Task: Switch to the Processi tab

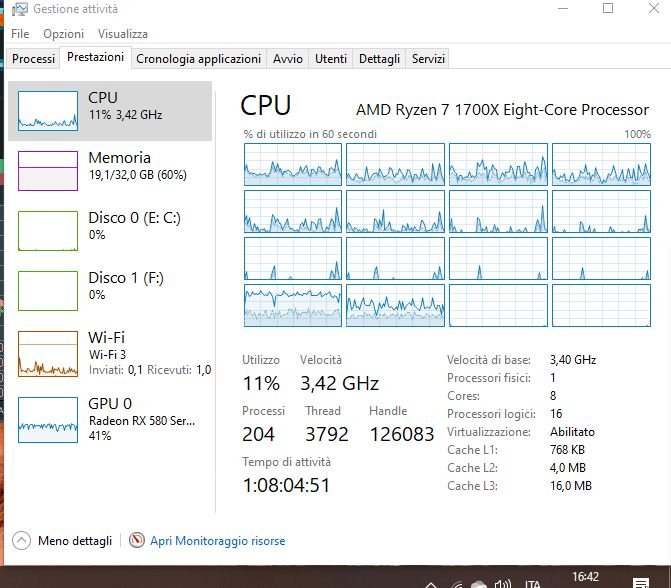Action: coord(34,59)
